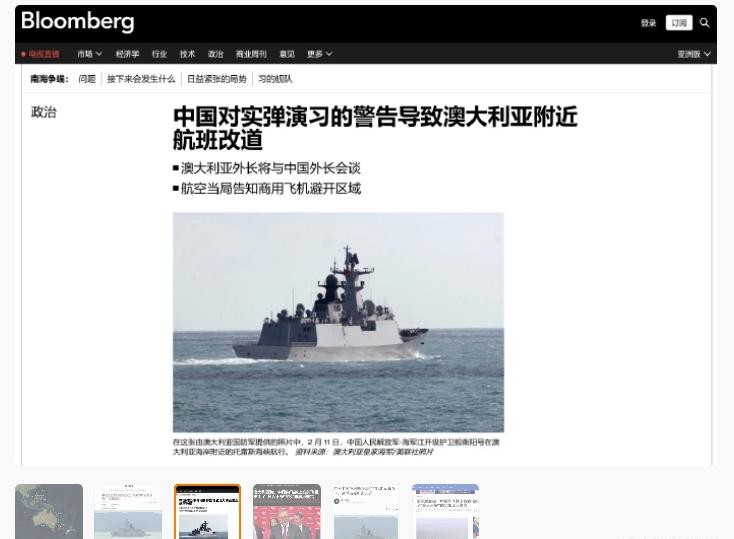Open the search magnifier icon
The image size is (734, 539).
[704, 22]
